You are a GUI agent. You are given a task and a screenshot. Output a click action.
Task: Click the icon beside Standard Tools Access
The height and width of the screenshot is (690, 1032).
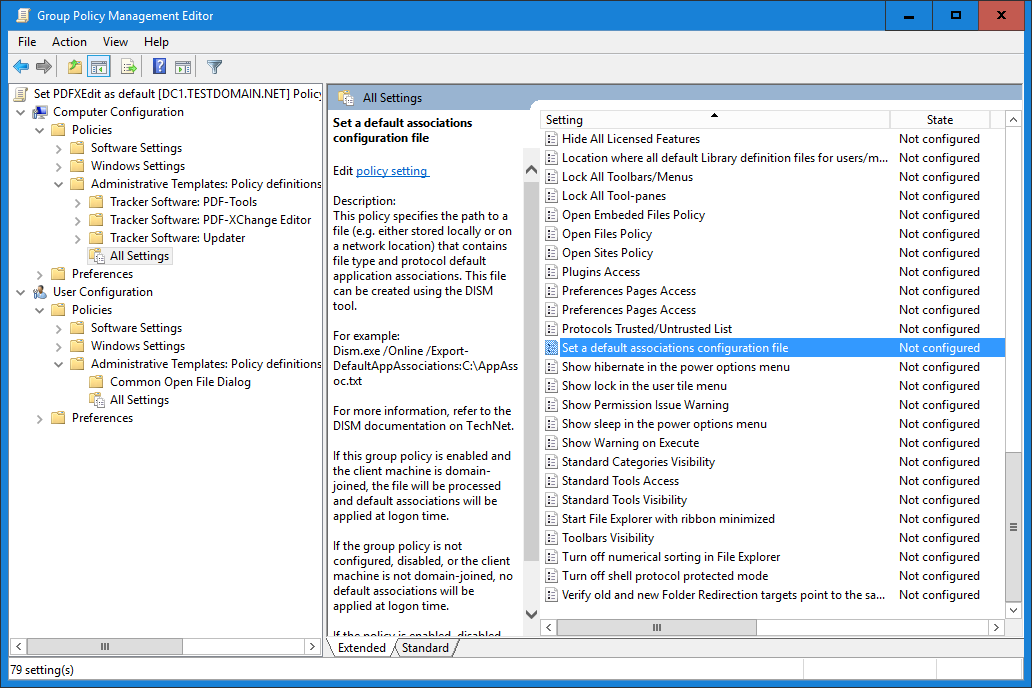coord(552,481)
